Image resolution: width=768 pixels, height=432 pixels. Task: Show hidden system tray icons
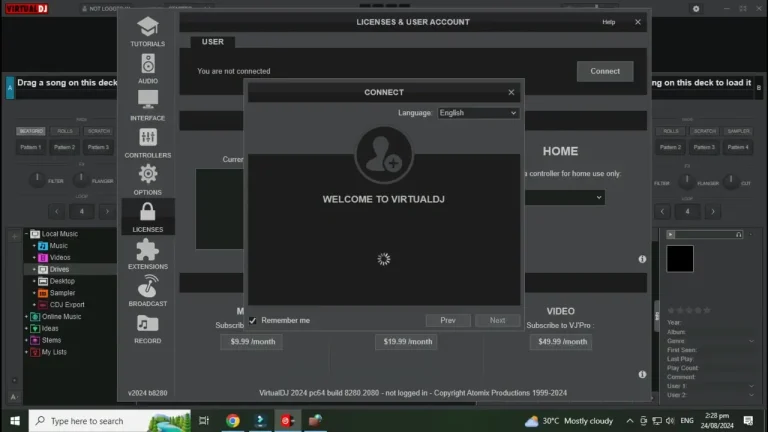pos(630,421)
